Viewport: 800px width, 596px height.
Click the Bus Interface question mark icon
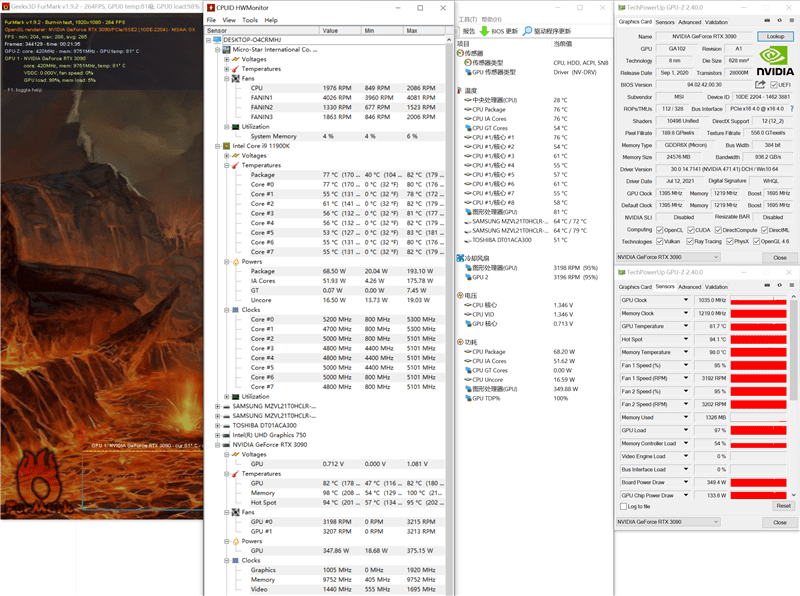792,109
